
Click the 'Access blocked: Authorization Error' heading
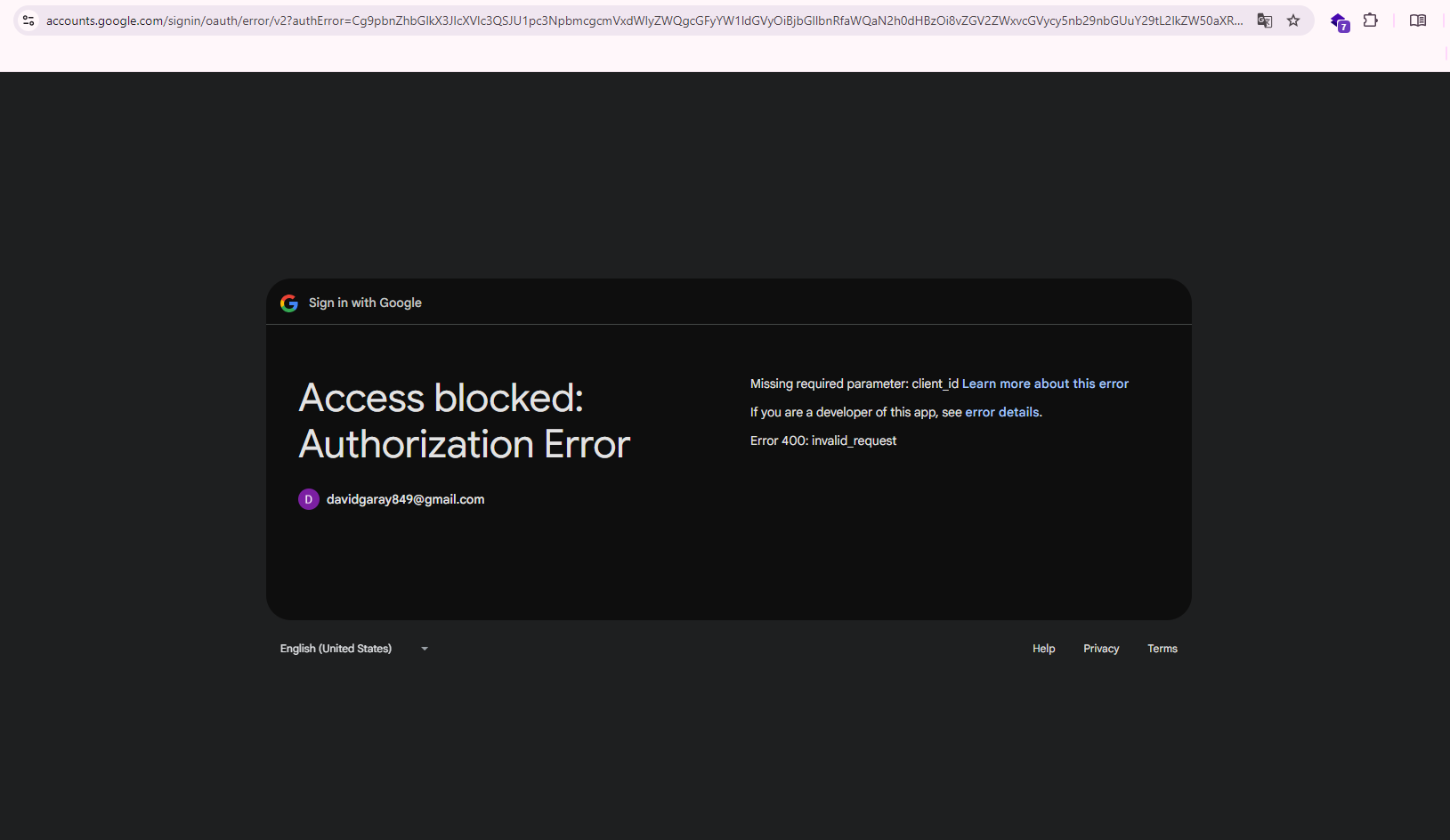[465, 421]
